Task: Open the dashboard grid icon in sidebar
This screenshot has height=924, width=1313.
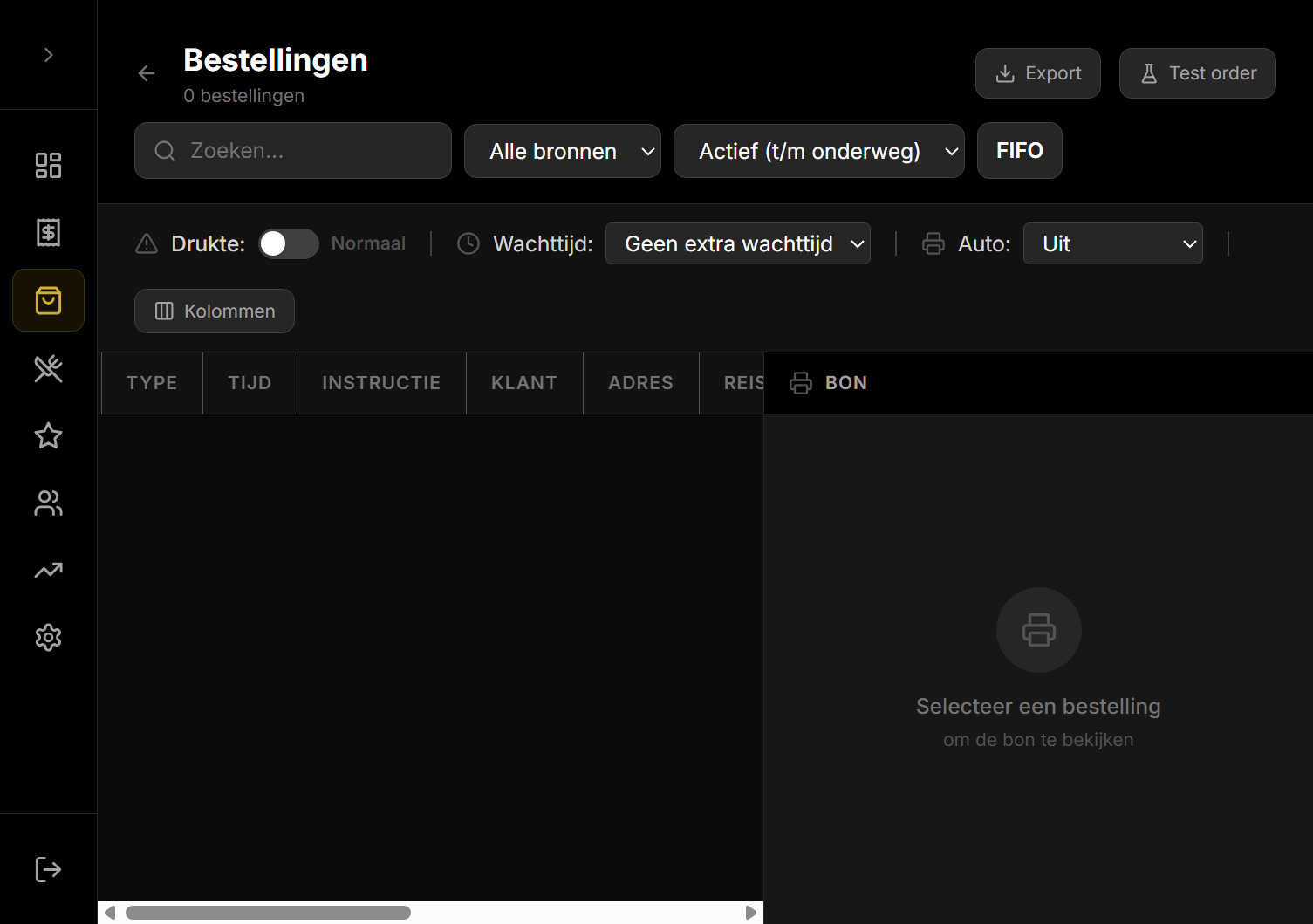Action: (x=48, y=165)
